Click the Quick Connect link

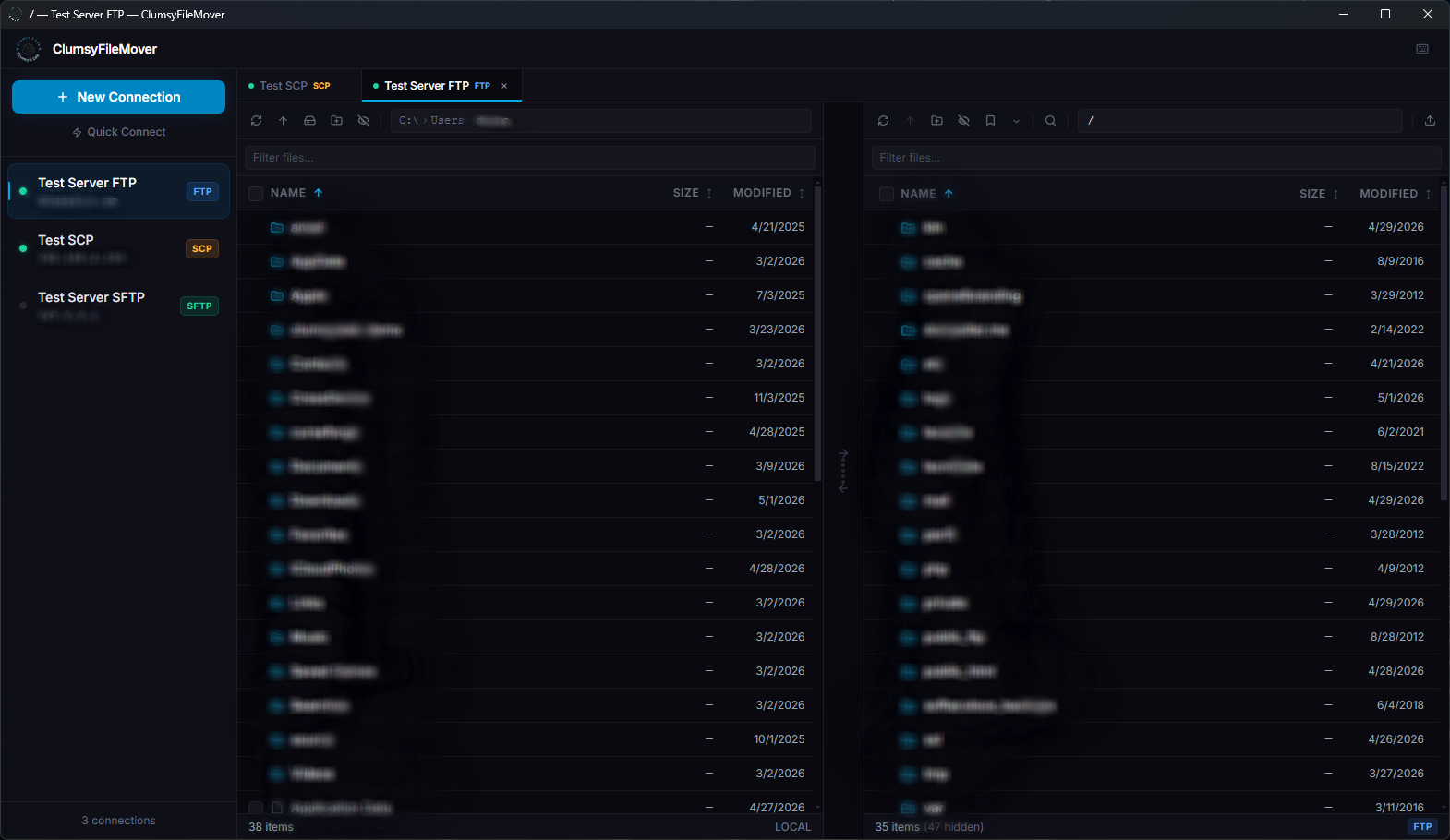tap(118, 132)
